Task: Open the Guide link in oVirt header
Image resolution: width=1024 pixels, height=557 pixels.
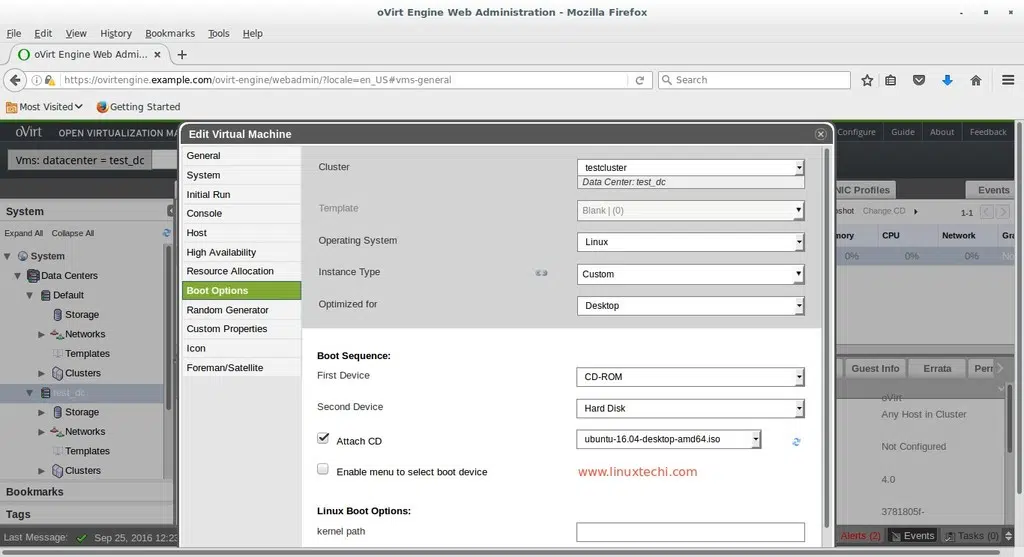Action: (x=903, y=132)
